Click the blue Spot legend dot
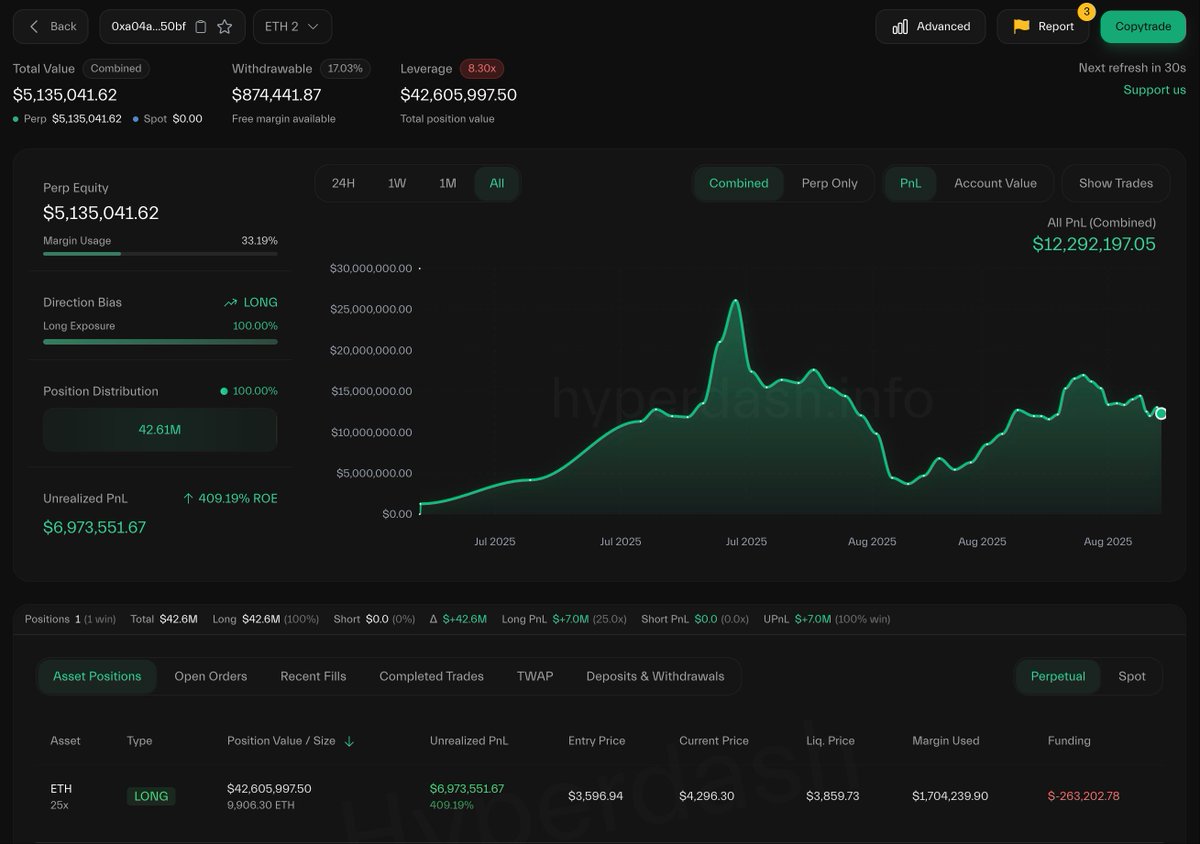 coord(136,119)
